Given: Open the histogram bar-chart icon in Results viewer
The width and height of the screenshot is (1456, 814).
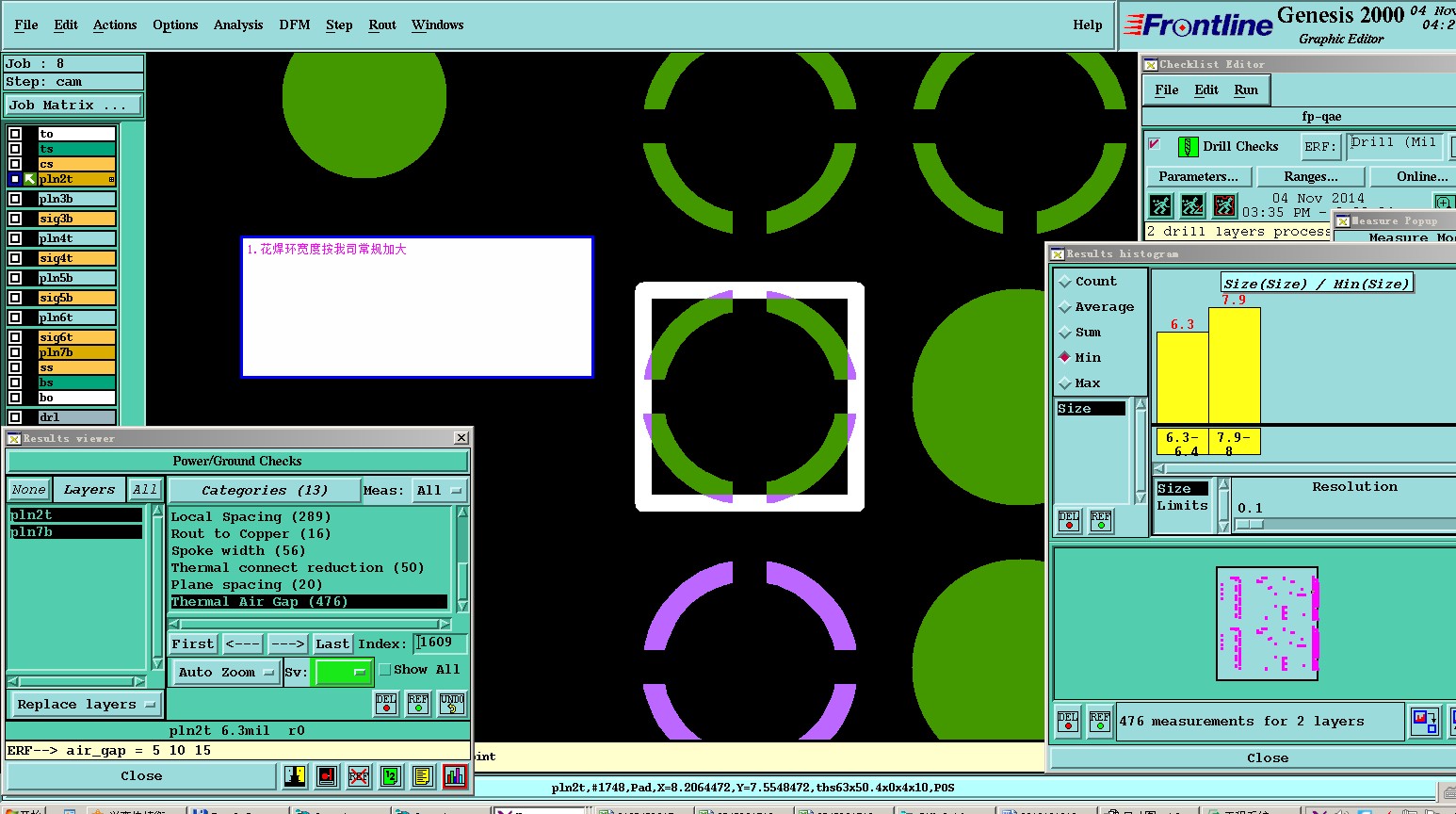Looking at the screenshot, I should click(455, 776).
